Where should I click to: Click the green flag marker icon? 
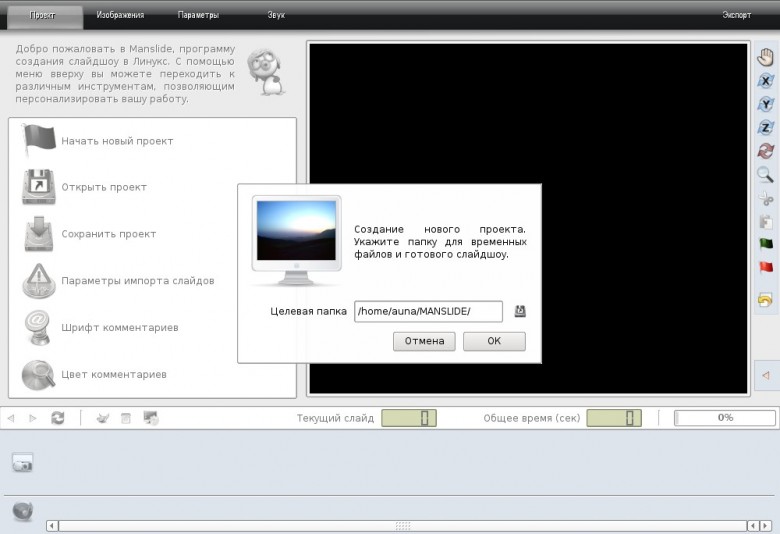click(766, 244)
